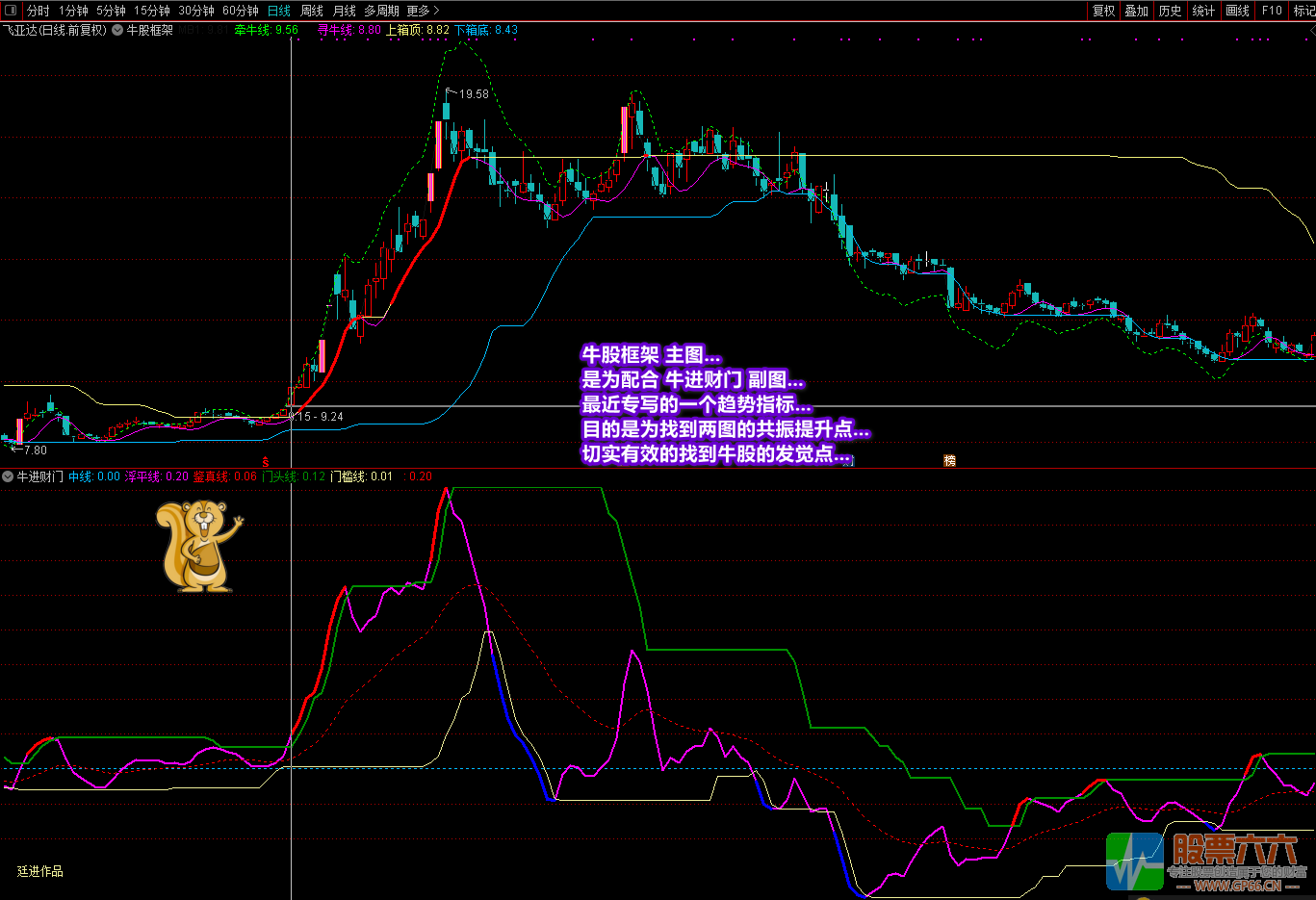Switch to 周线 weekly chart

click(312, 11)
